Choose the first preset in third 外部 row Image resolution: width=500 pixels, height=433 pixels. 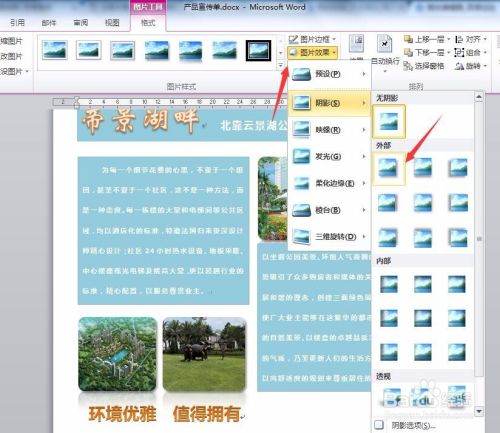coord(388,237)
